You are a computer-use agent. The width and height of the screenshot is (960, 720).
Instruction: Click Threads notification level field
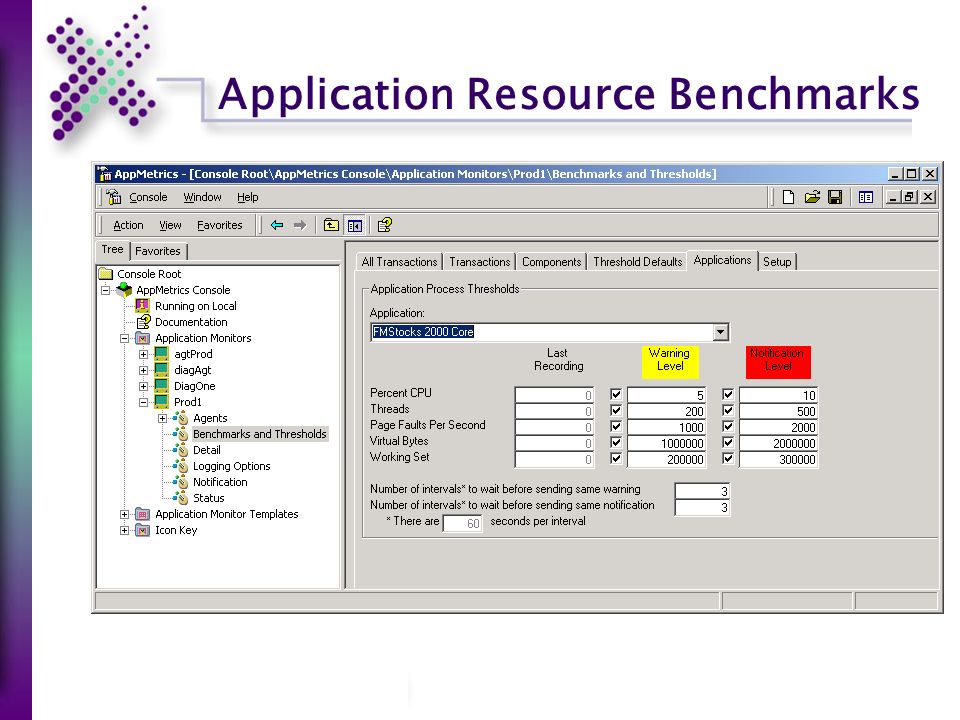pyautogui.click(x=778, y=411)
